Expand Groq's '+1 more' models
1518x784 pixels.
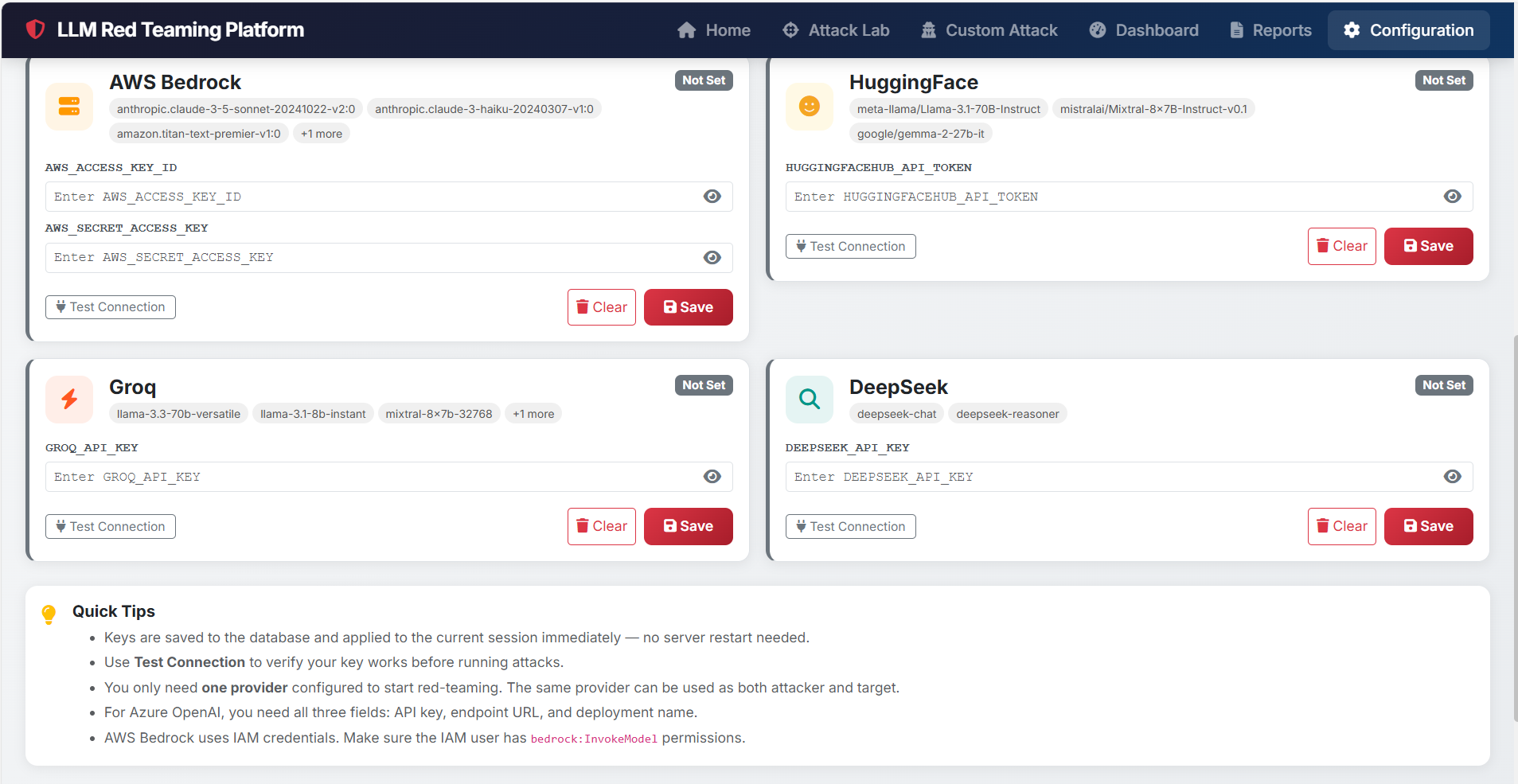533,414
